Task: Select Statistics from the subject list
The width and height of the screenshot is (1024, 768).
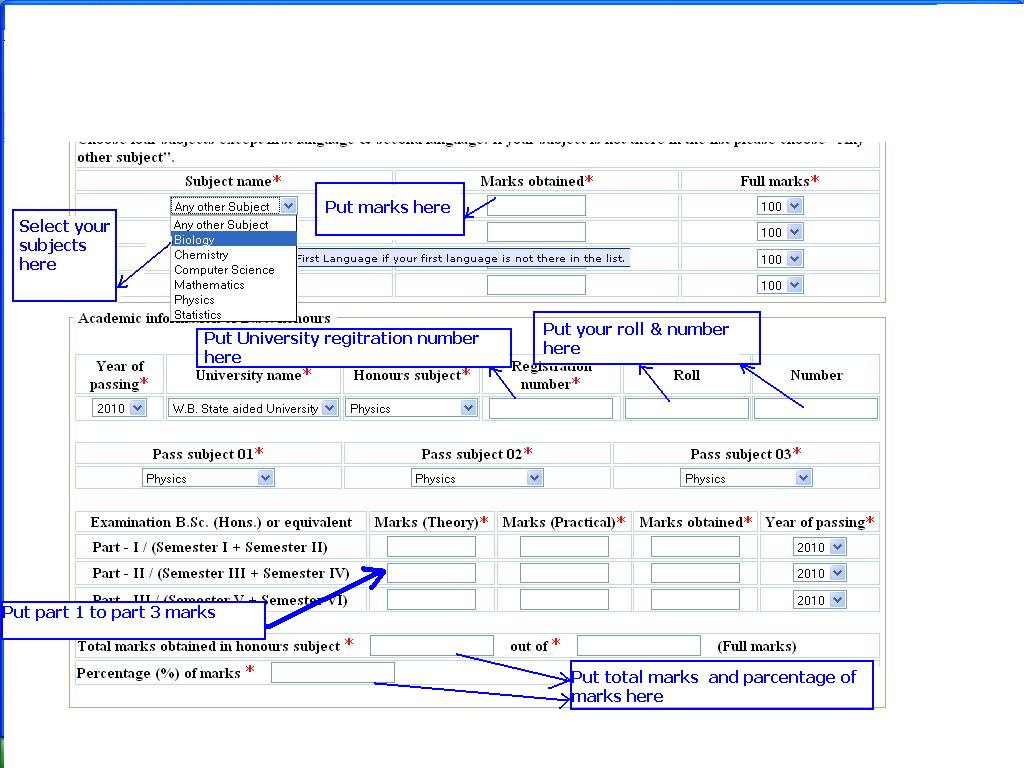Action: click(233, 315)
